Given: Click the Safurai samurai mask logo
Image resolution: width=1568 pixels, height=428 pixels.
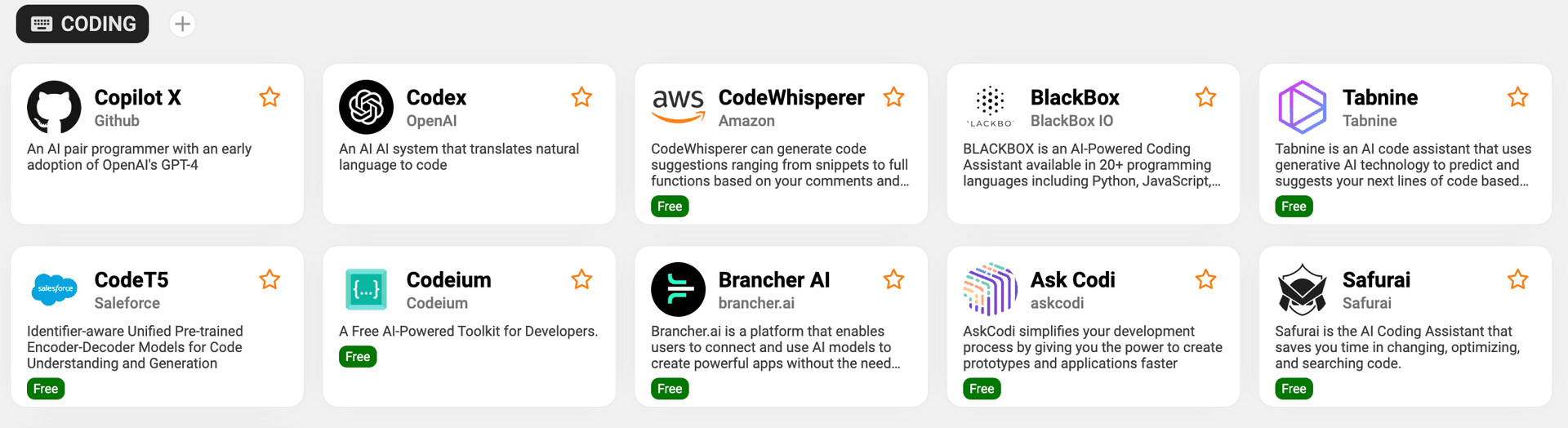Looking at the screenshot, I should (x=1302, y=289).
